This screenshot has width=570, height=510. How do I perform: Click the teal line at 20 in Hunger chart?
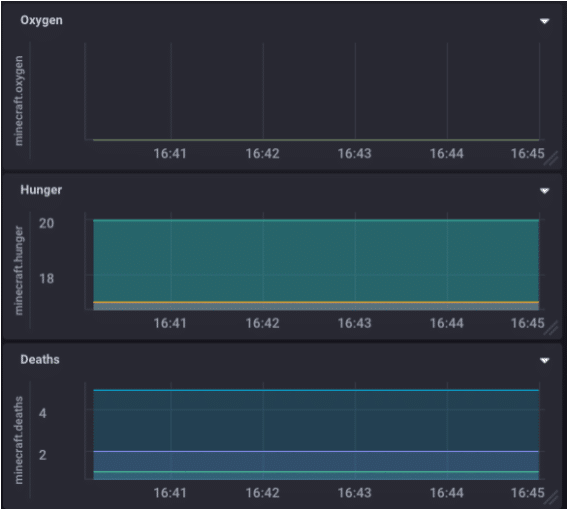(316, 220)
